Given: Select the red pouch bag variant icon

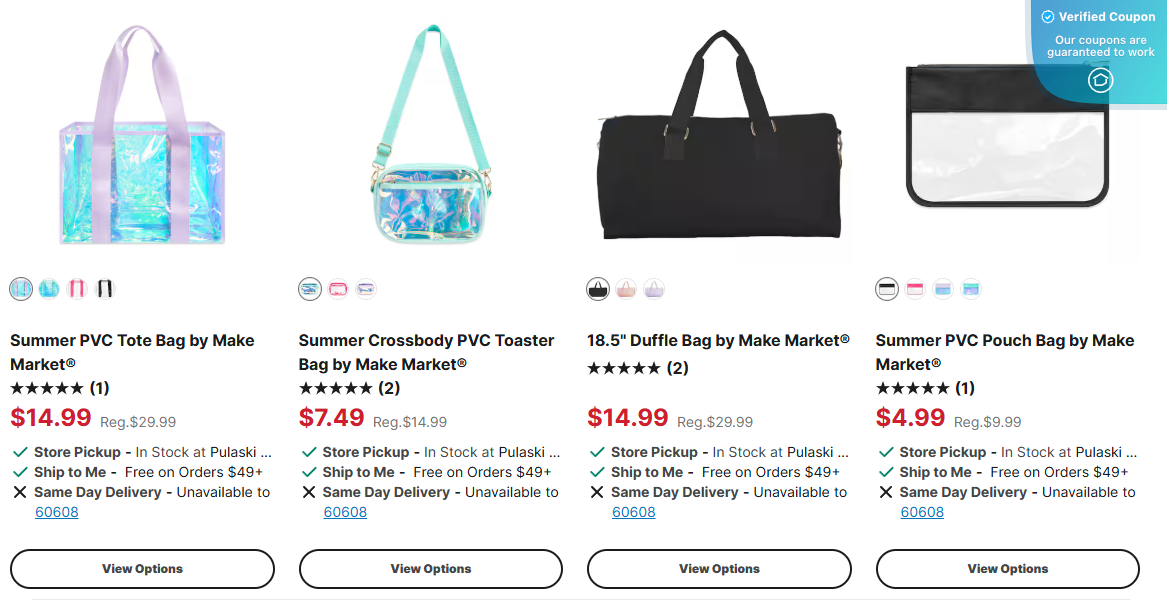Looking at the screenshot, I should coord(913,288).
